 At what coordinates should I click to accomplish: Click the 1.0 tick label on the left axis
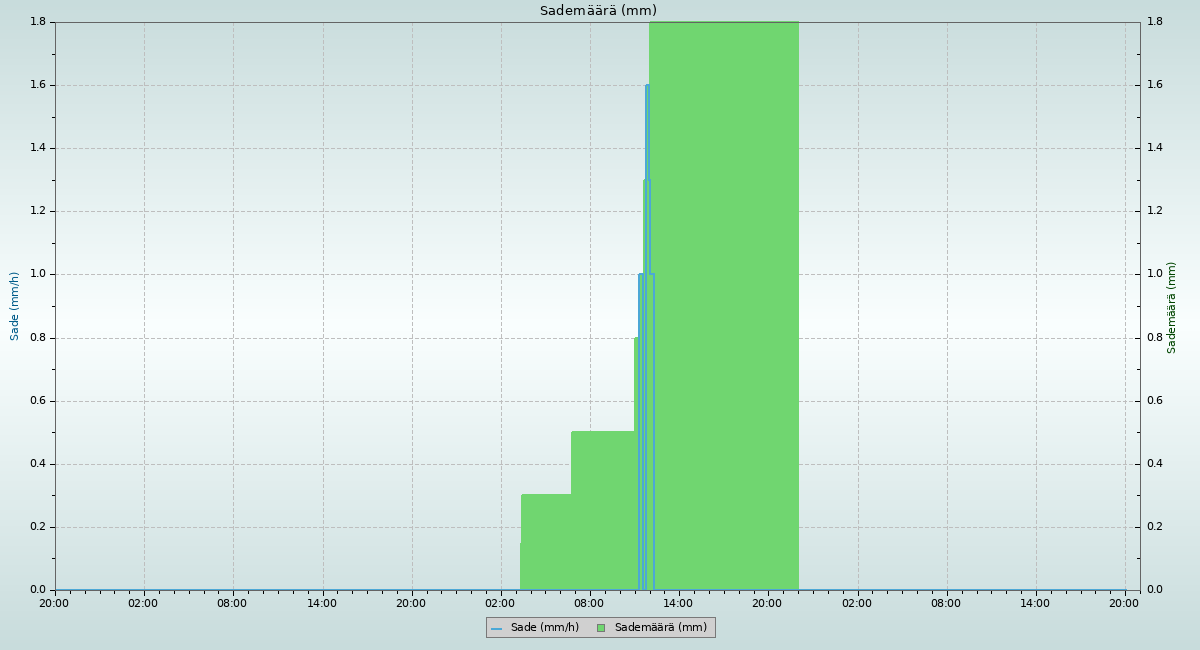pyautogui.click(x=39, y=274)
